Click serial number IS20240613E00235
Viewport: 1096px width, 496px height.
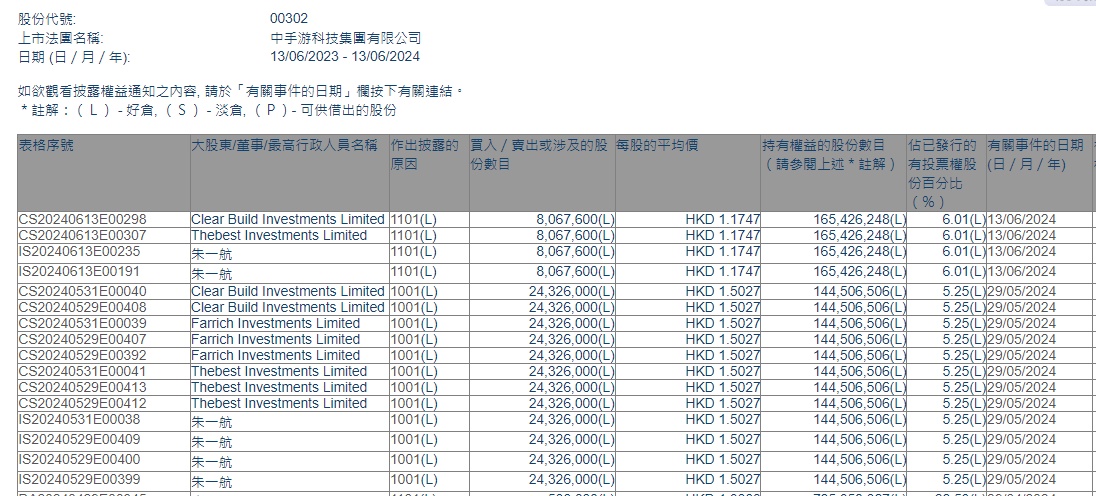click(79, 251)
